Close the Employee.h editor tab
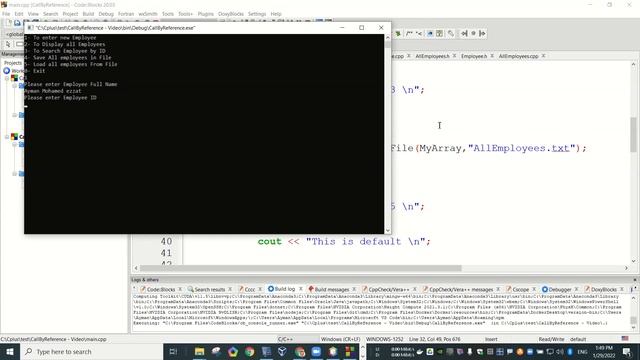Viewport: 640px width, 360px height. (492, 56)
